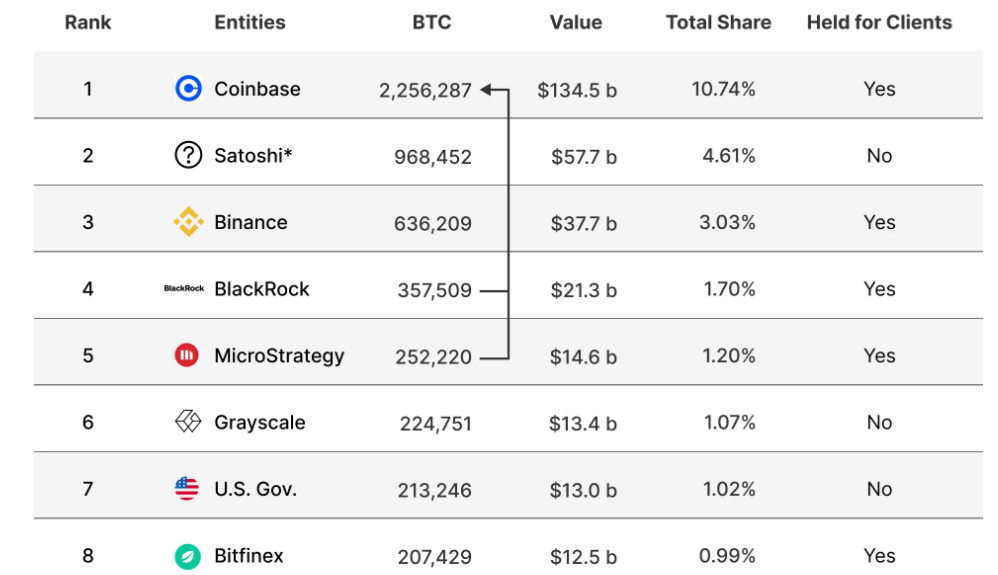Sort by the BTC column header
This screenshot has width=998, height=575.
432,22
